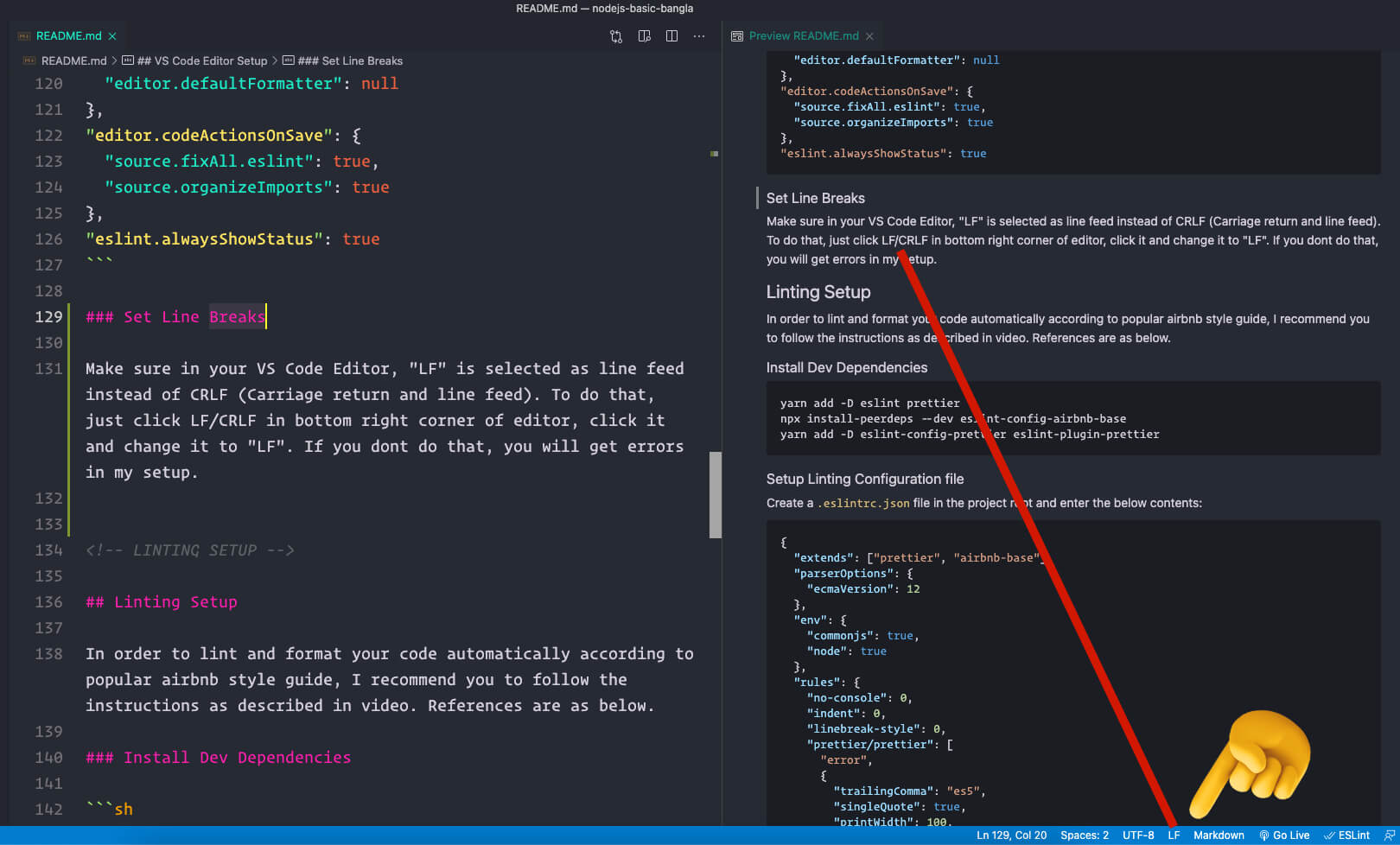1400x845 pixels.
Task: Switch to the Preview README.md tab
Action: click(804, 36)
